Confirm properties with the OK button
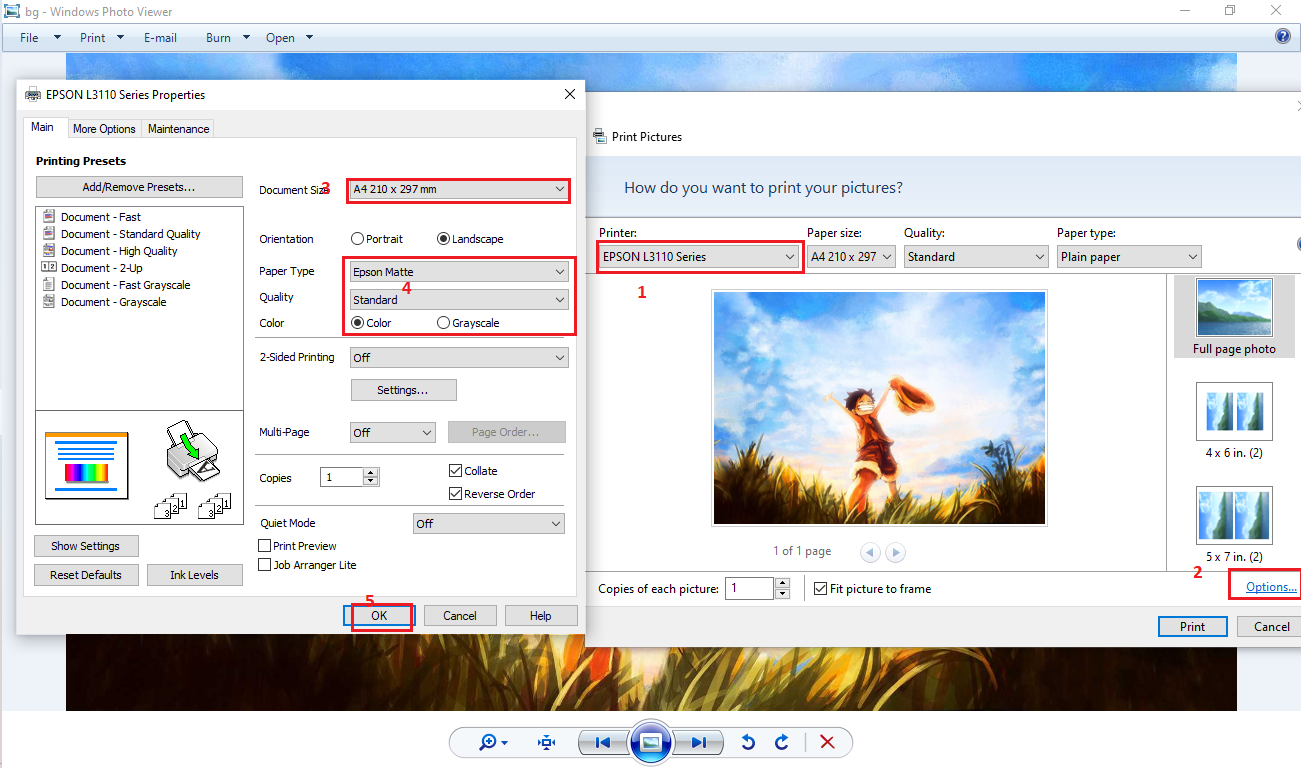Screen dimensions: 1301x768 (x=379, y=616)
